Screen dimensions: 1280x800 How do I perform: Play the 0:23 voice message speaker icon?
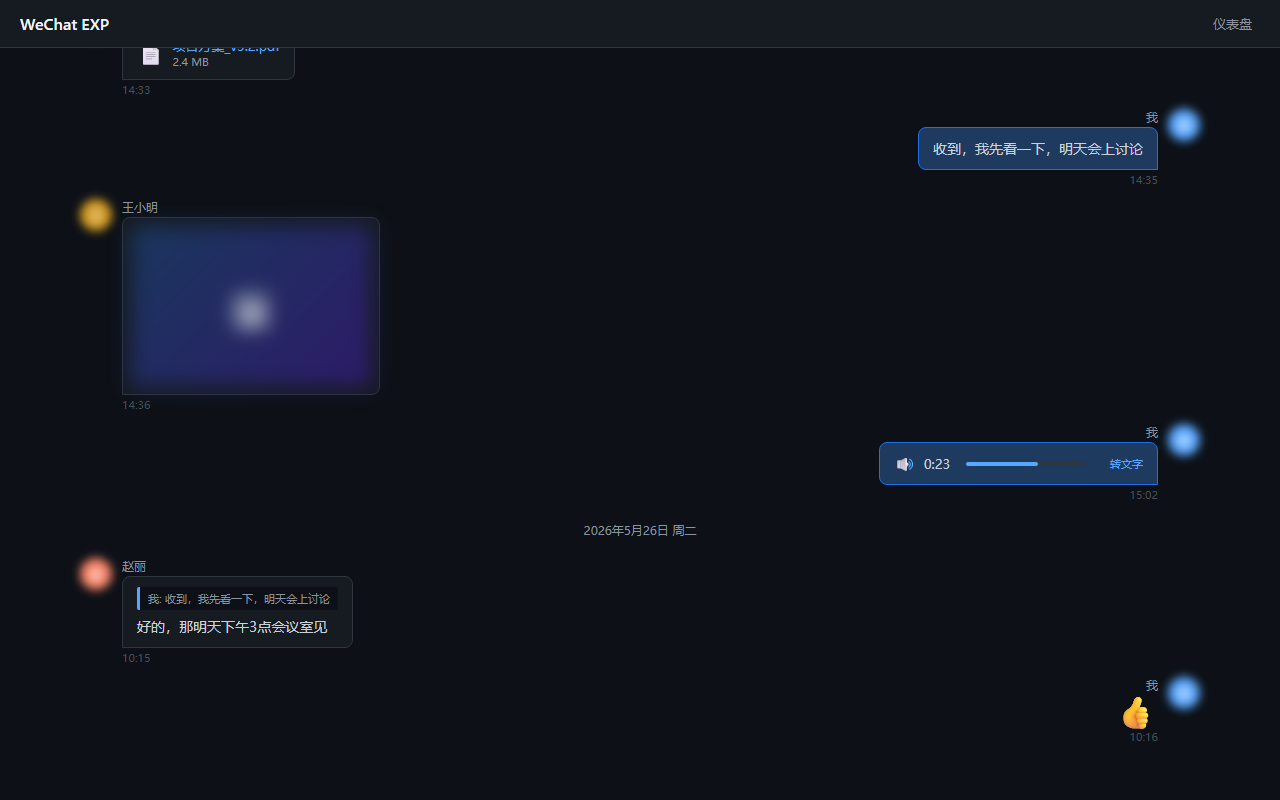coord(905,464)
